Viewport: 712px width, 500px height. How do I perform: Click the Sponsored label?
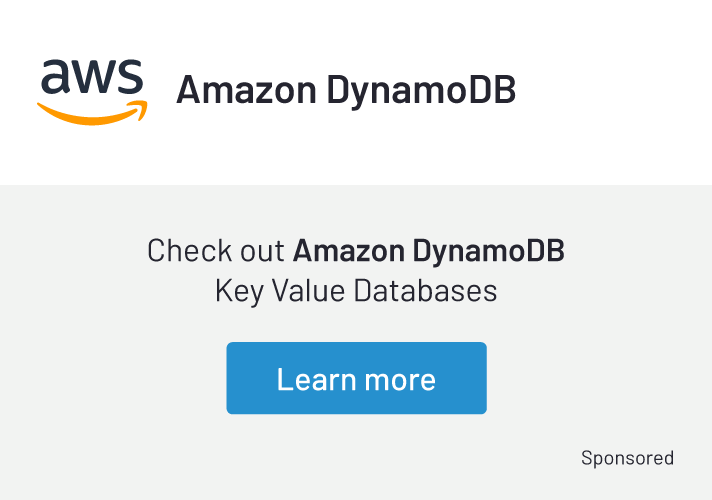tap(627, 458)
